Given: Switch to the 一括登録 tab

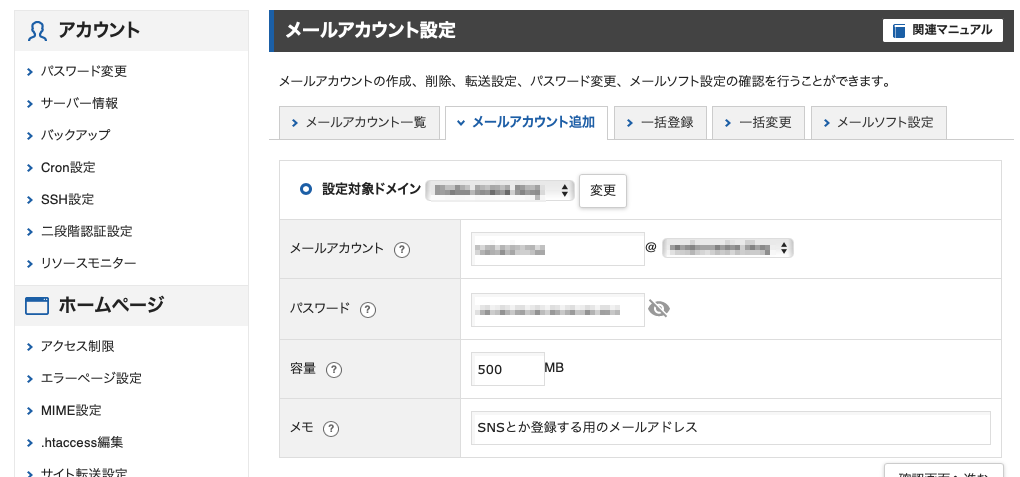Looking at the screenshot, I should [660, 122].
